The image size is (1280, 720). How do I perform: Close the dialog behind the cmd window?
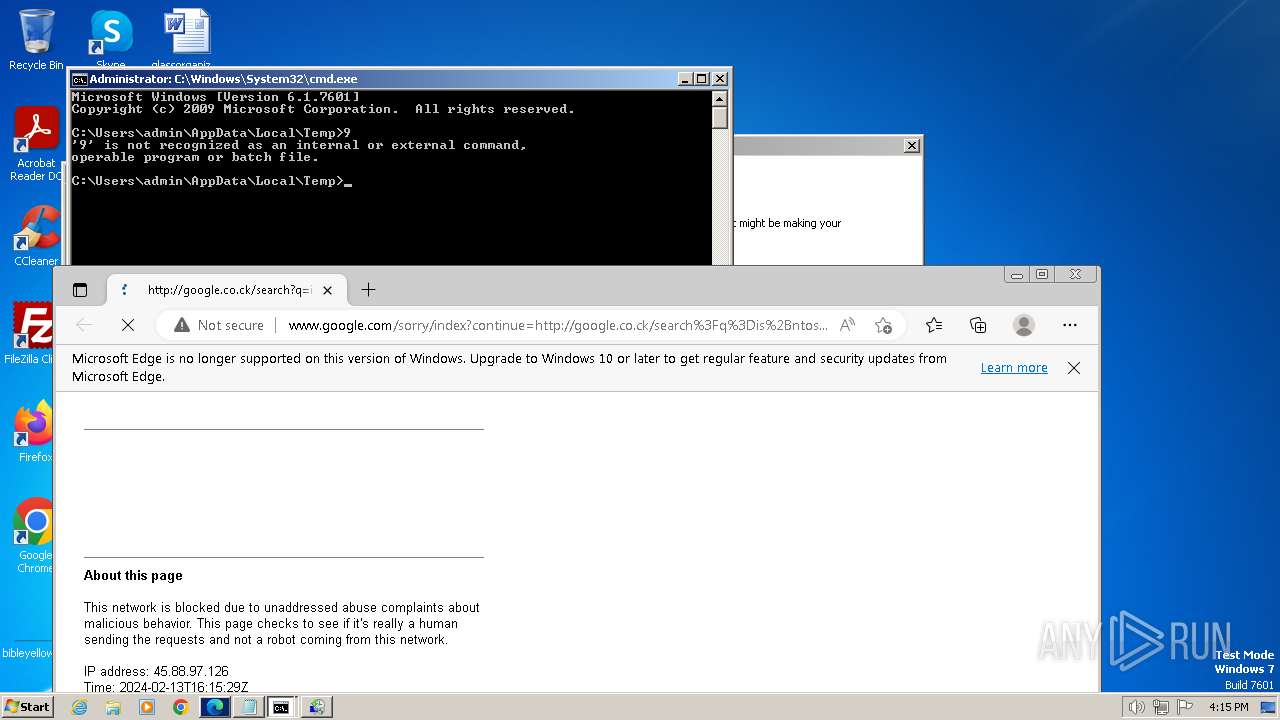click(911, 145)
